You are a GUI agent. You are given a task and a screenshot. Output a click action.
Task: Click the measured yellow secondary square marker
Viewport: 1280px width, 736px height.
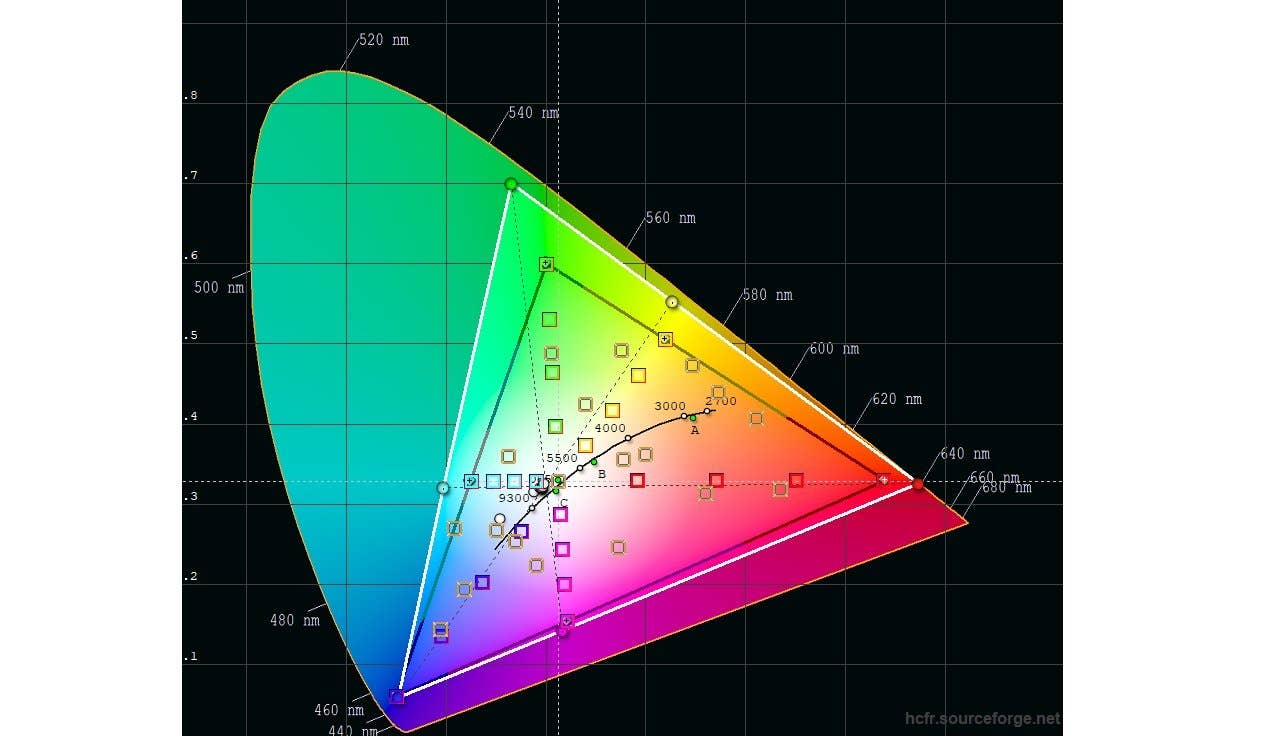(x=665, y=339)
